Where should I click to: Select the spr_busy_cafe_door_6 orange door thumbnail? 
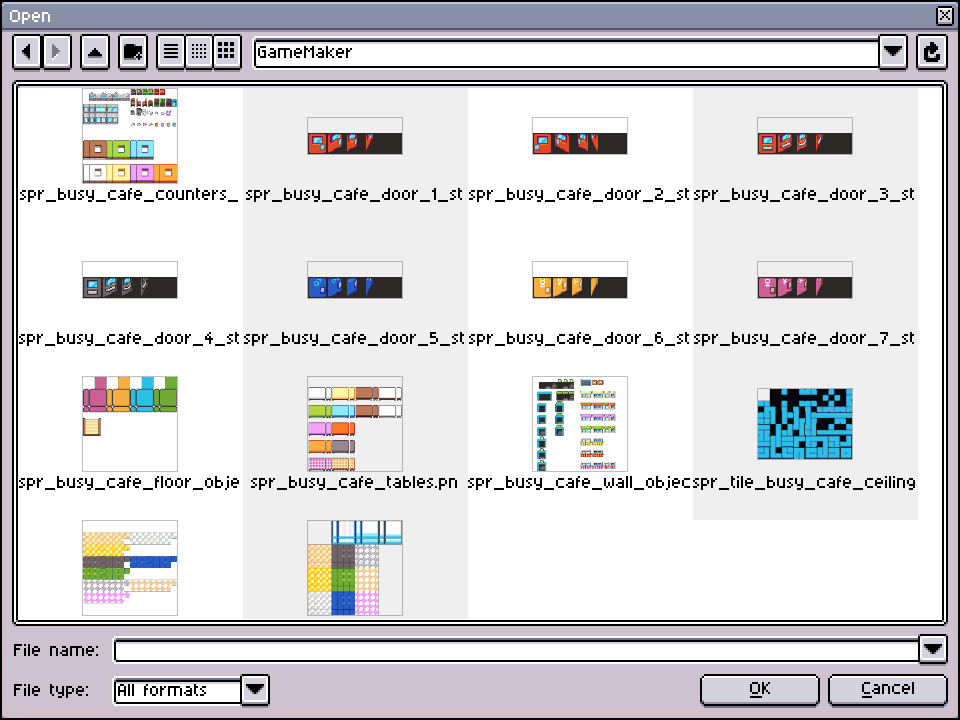click(x=580, y=280)
